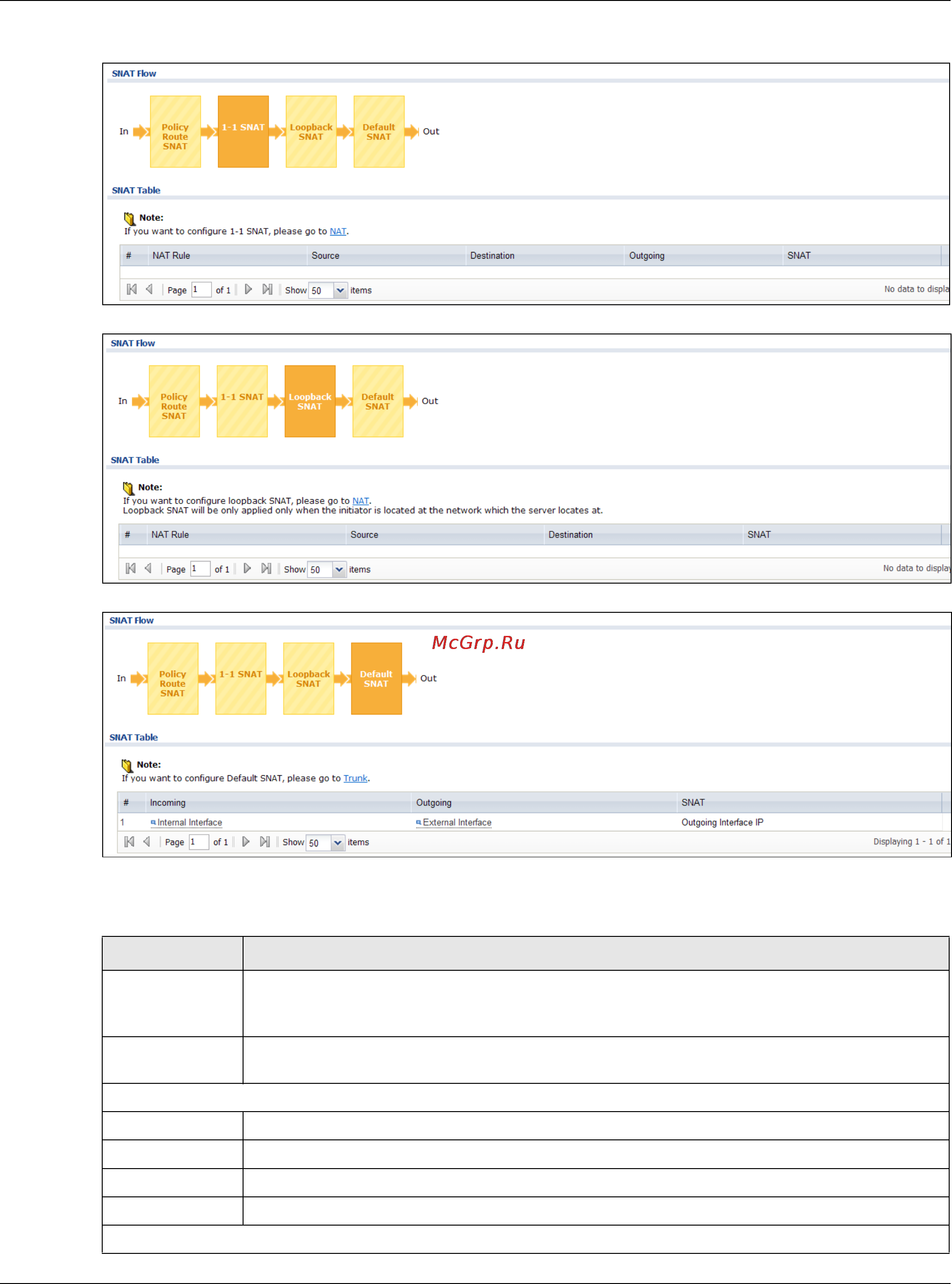952x1284 pixels.
Task: Click Page number field in loopback SNAT table
Action: (201, 569)
